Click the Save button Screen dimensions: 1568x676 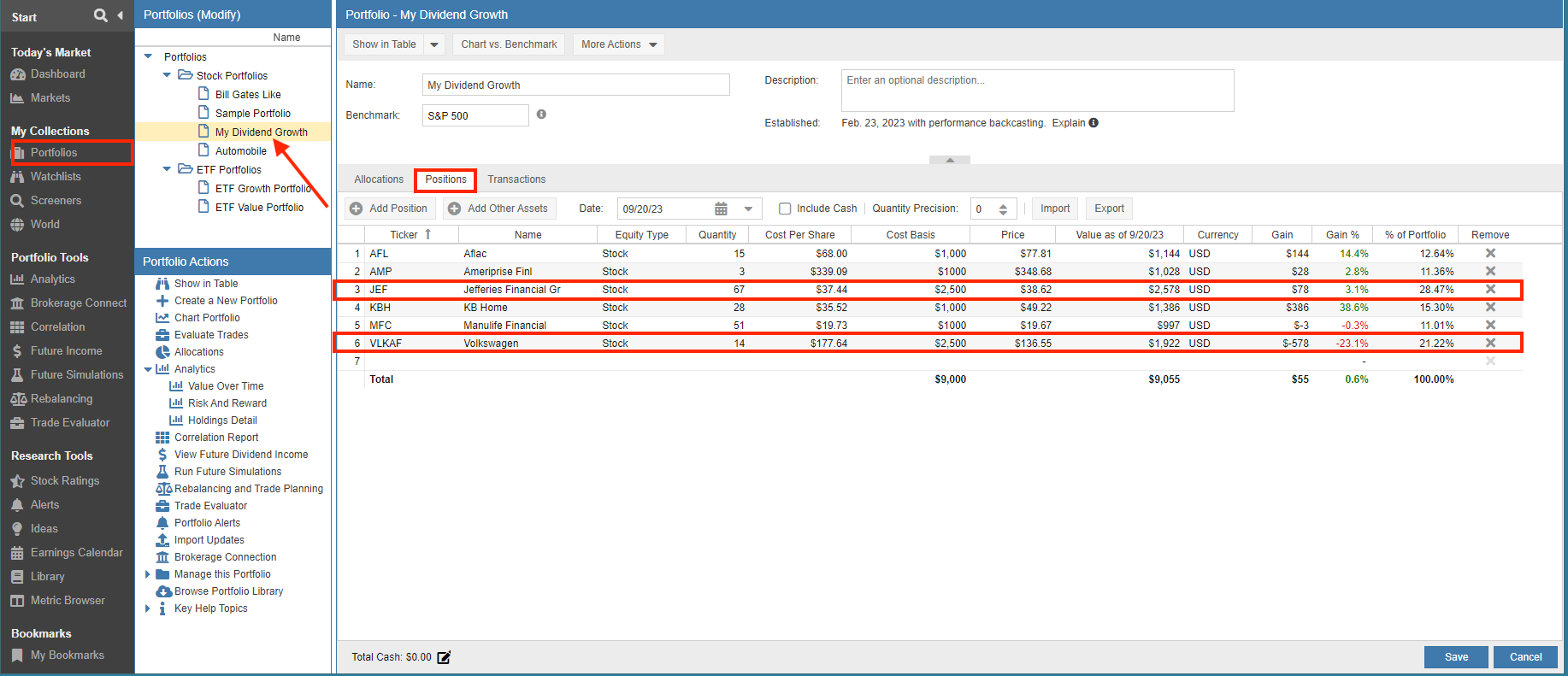(1456, 657)
